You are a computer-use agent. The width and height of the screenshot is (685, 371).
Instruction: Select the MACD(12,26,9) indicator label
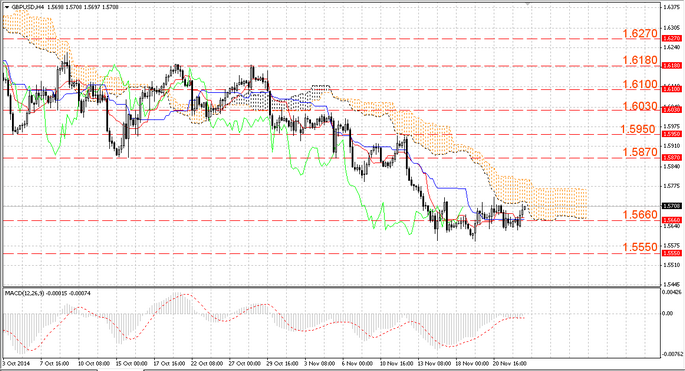coord(24,293)
